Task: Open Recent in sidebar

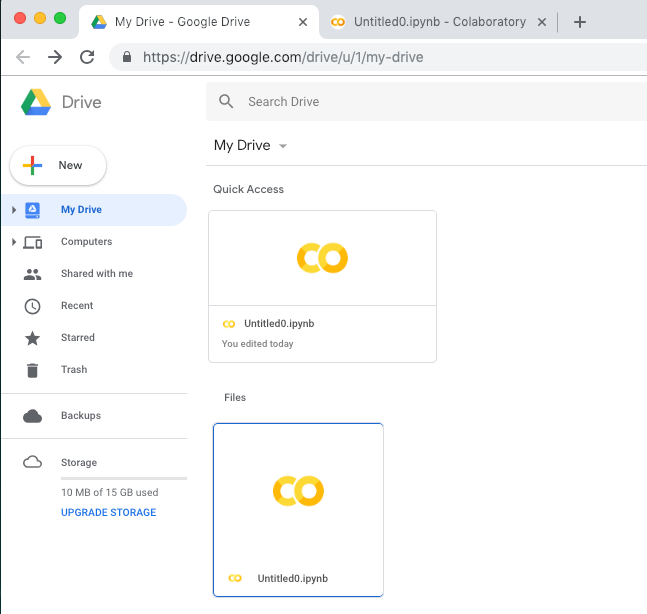Action: [x=77, y=306]
